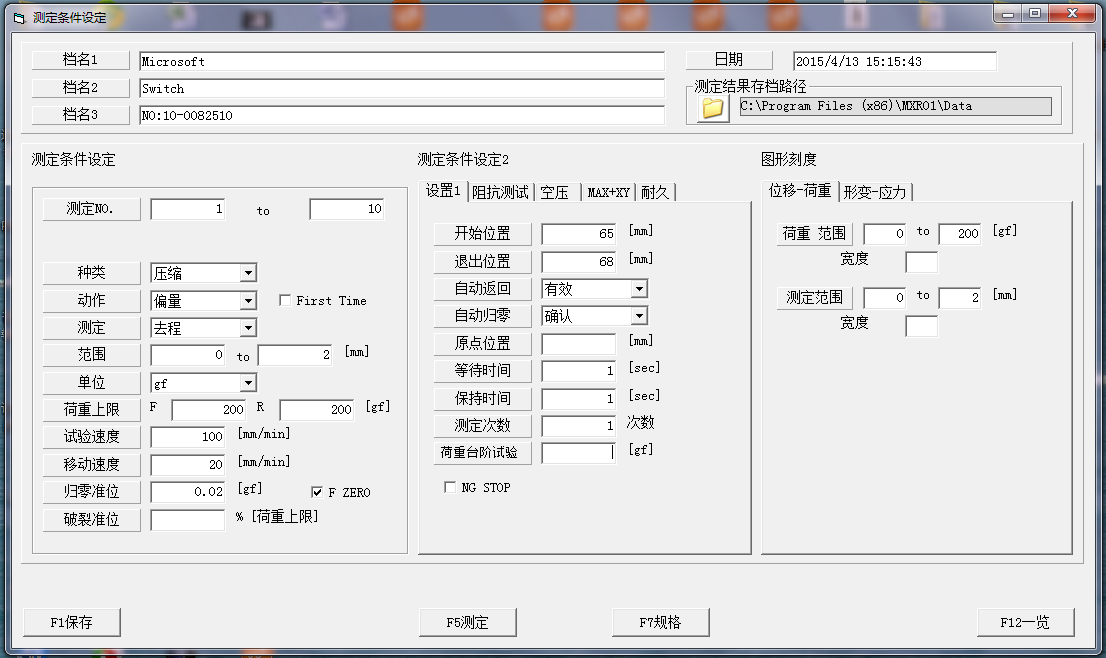
Task: Open F7规格 specifications button
Action: tap(660, 622)
